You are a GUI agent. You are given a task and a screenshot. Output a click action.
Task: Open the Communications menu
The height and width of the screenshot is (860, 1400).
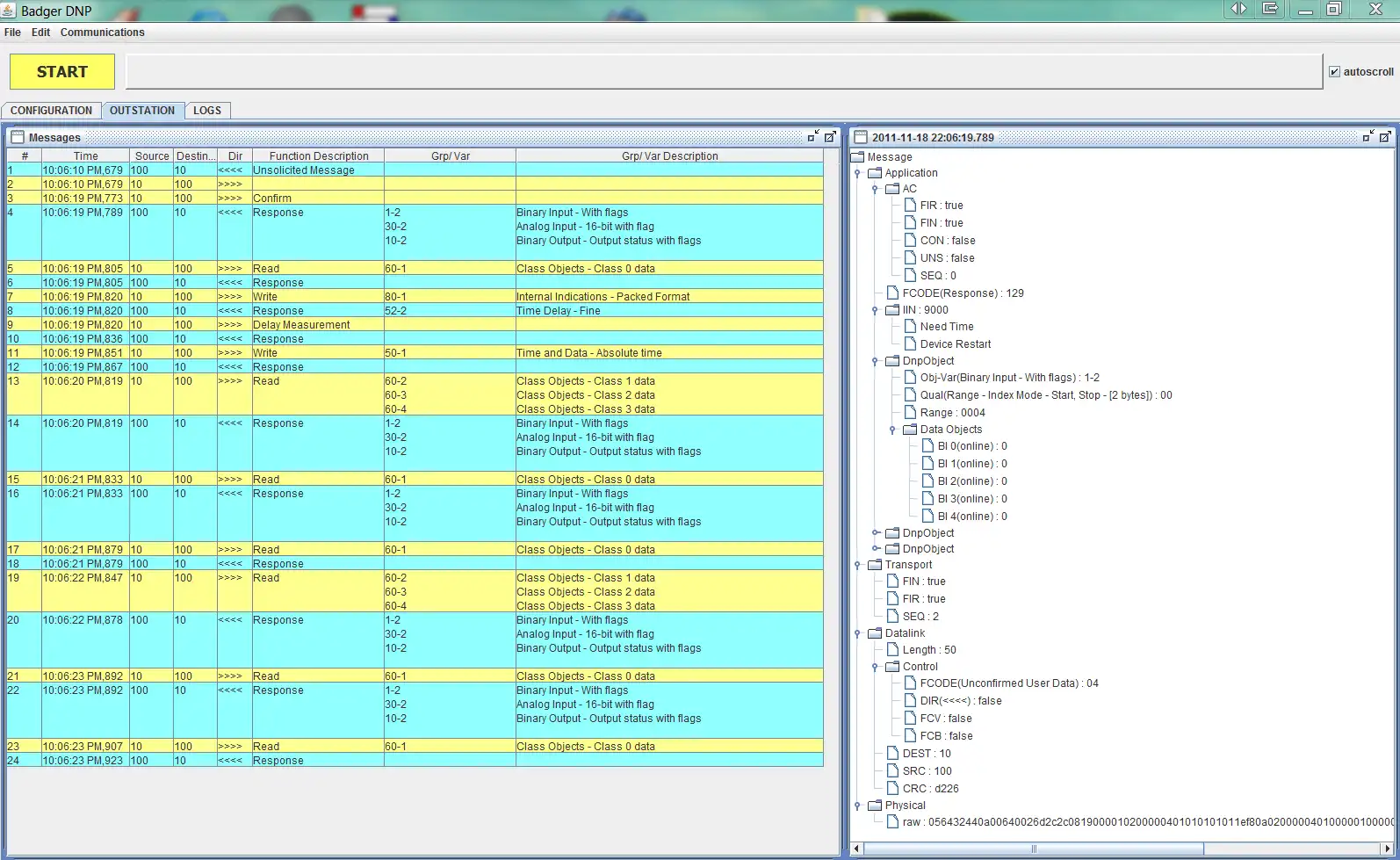(x=102, y=33)
